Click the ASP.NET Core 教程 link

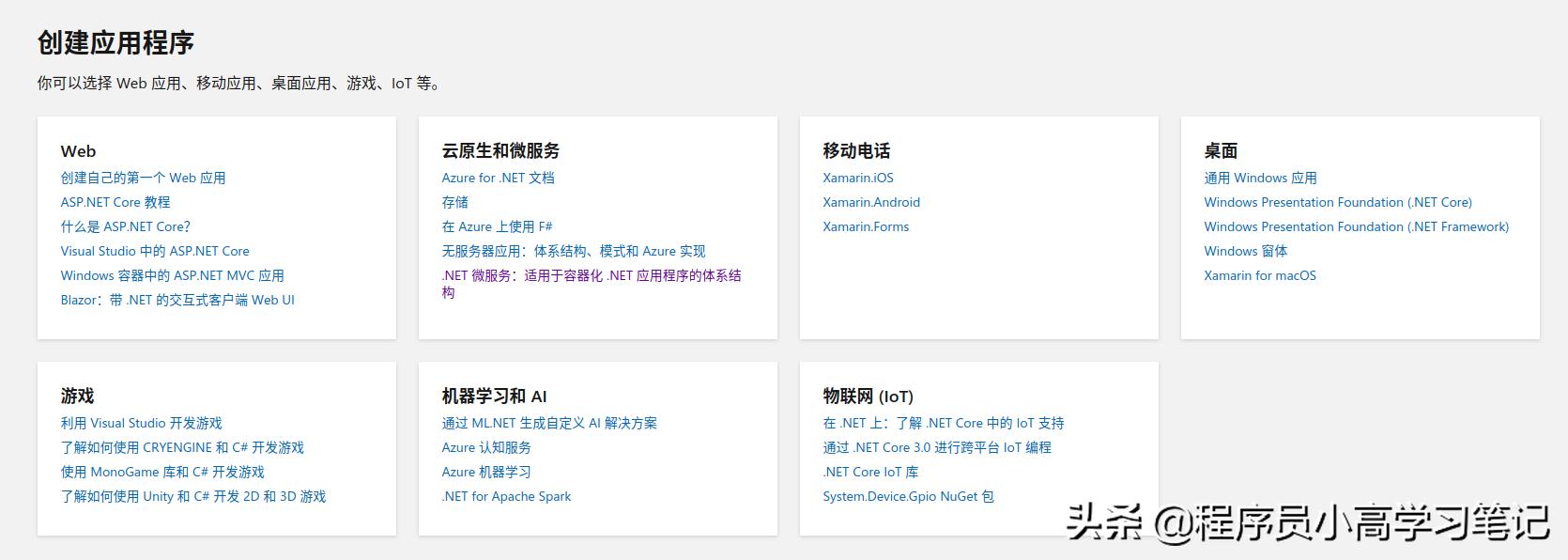115,202
